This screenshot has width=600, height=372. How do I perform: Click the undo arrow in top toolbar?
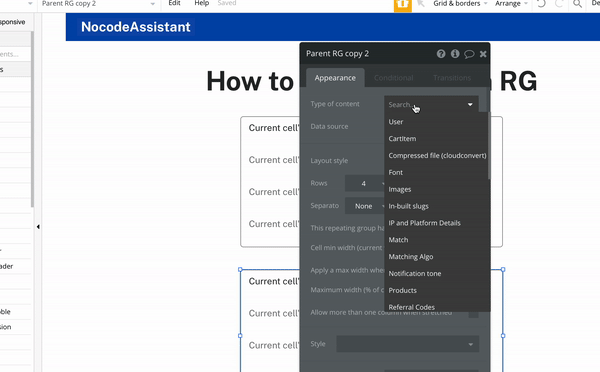(x=541, y=4)
